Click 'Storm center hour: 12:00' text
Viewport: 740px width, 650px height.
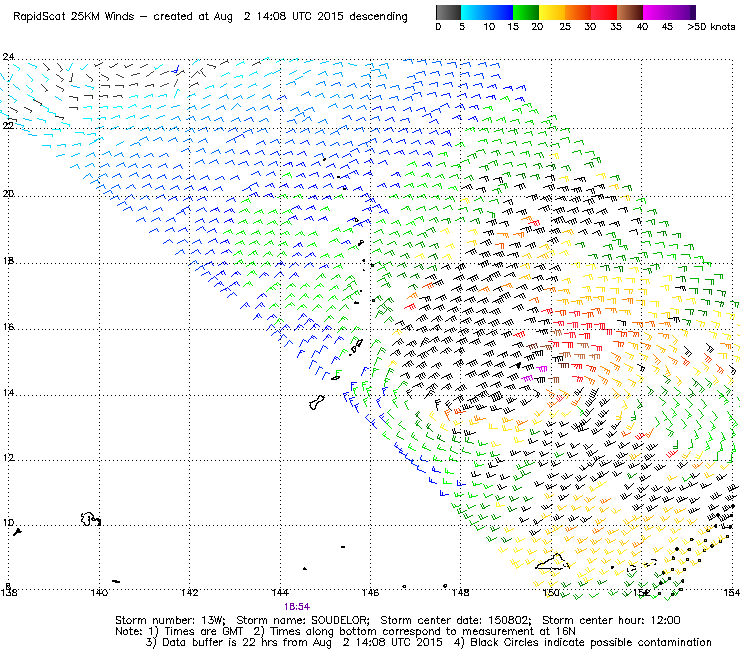[611, 620]
